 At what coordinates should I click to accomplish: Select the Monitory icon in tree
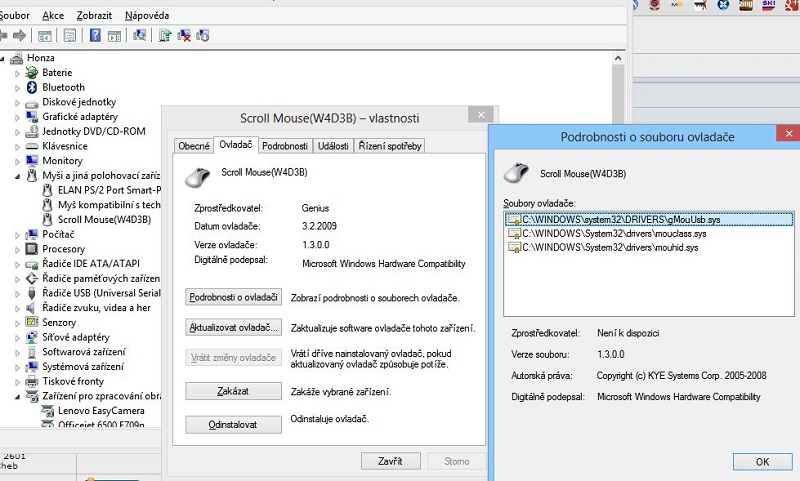pos(32,161)
